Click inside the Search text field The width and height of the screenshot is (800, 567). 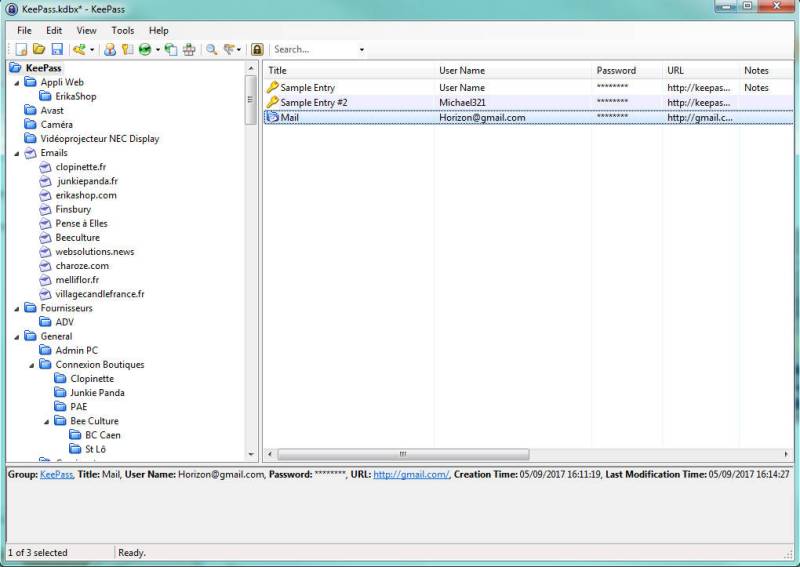(x=312, y=49)
